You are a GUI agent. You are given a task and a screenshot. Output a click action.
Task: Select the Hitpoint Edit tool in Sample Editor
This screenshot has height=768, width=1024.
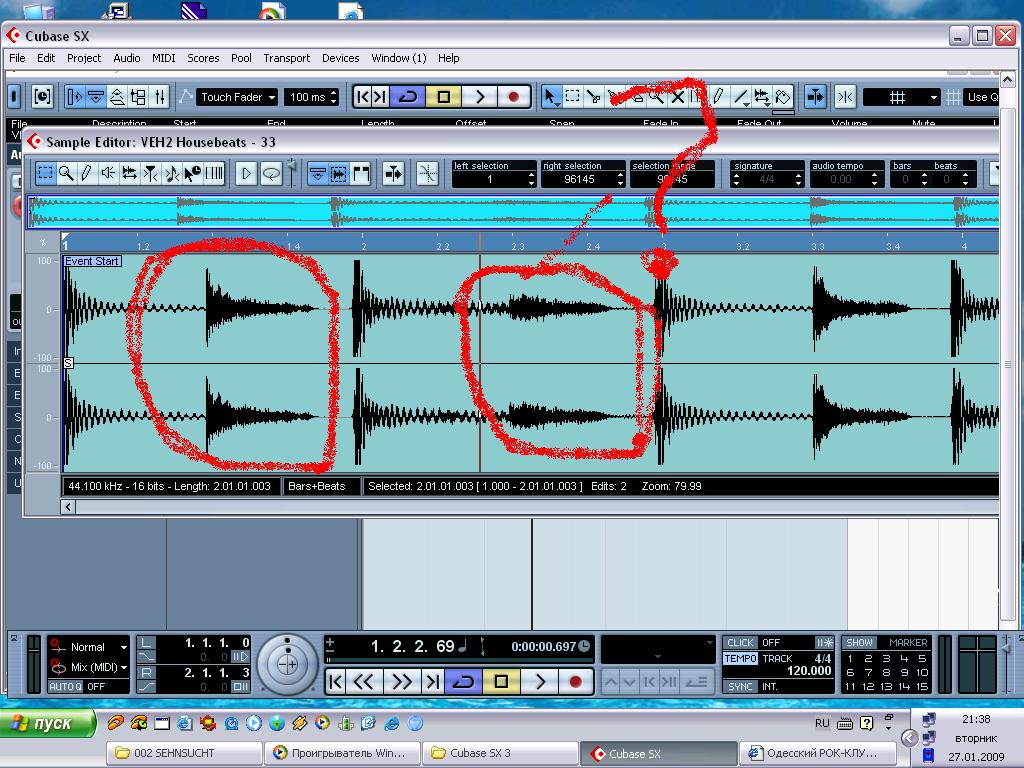click(x=150, y=174)
